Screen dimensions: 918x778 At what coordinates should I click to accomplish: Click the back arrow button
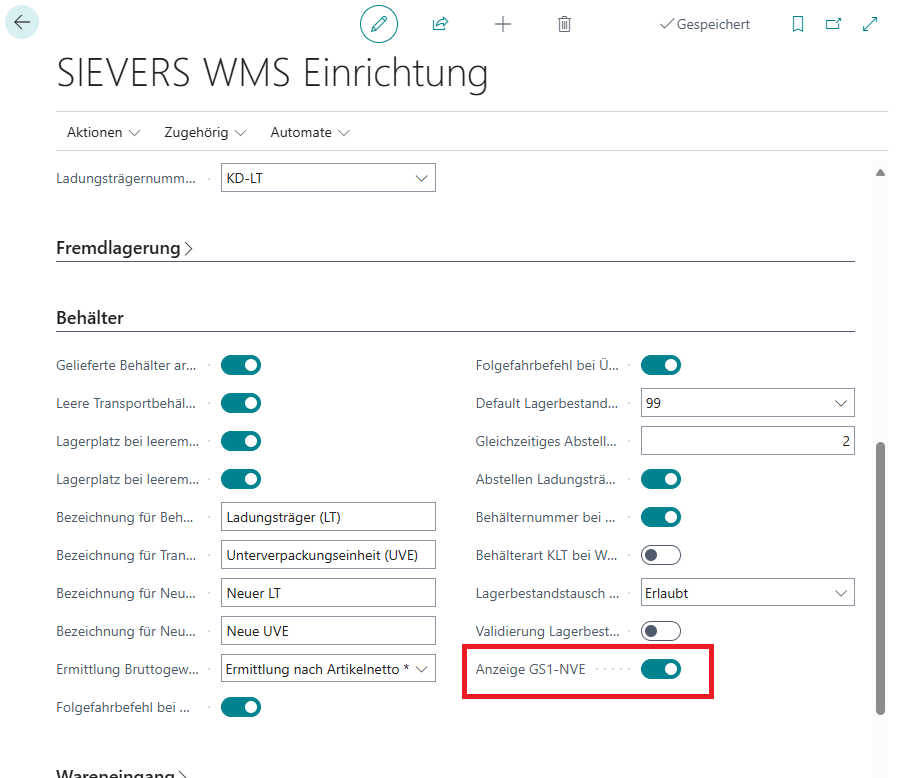[22, 22]
